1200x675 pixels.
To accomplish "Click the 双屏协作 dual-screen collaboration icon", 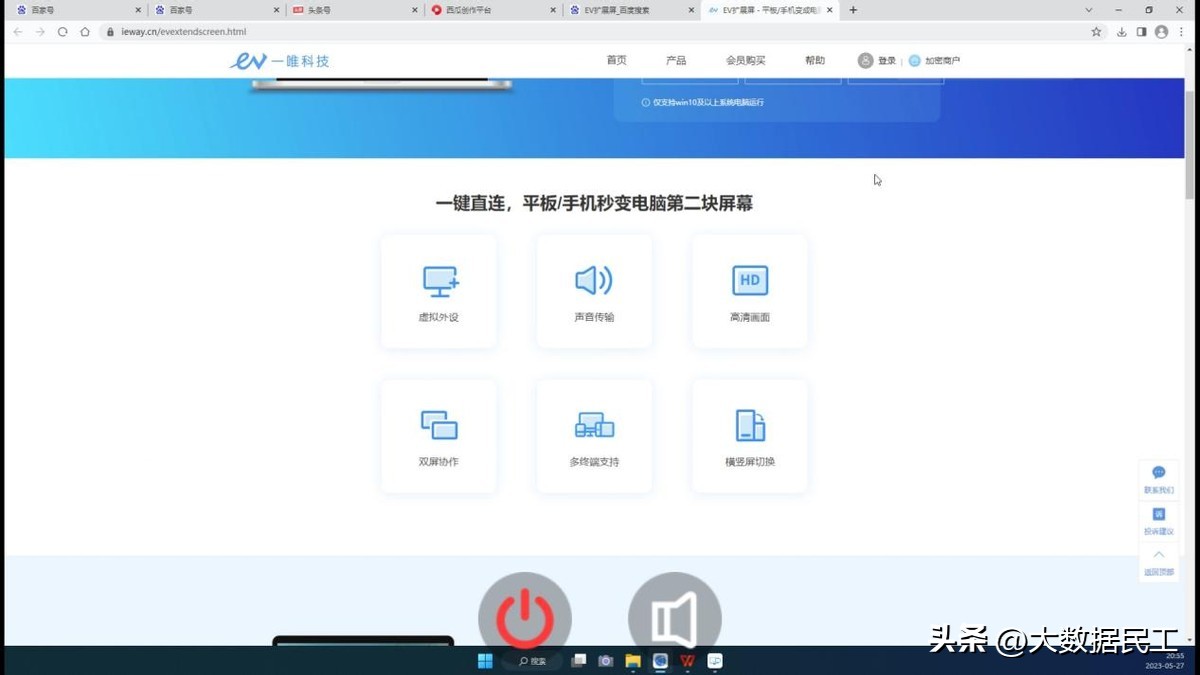I will point(439,425).
